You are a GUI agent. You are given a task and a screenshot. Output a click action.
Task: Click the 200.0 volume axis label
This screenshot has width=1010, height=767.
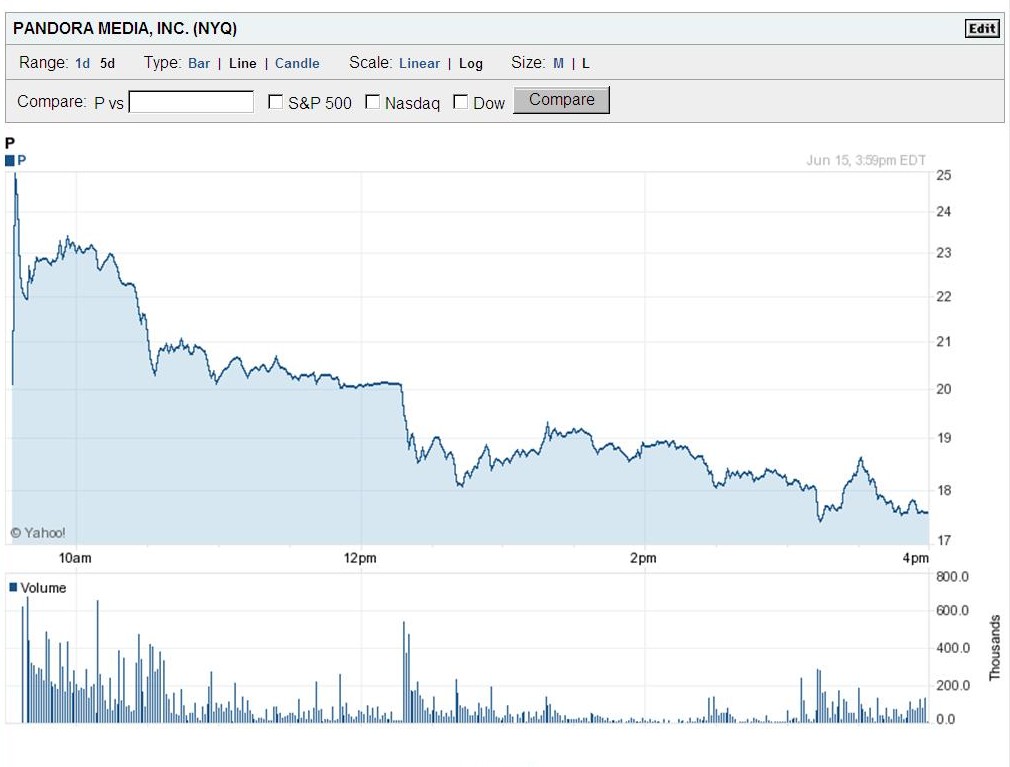tap(953, 685)
